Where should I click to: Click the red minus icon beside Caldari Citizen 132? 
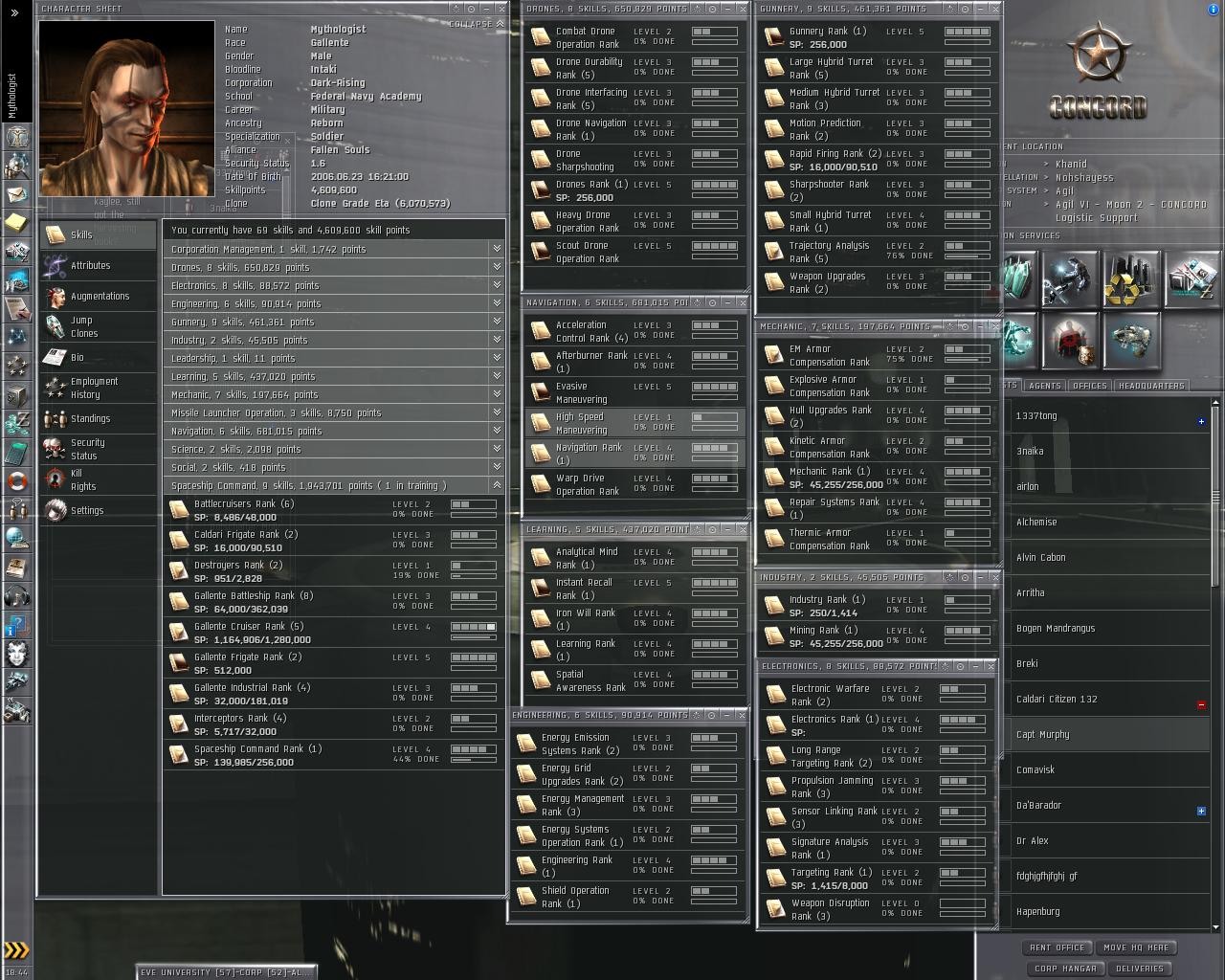[x=1201, y=705]
